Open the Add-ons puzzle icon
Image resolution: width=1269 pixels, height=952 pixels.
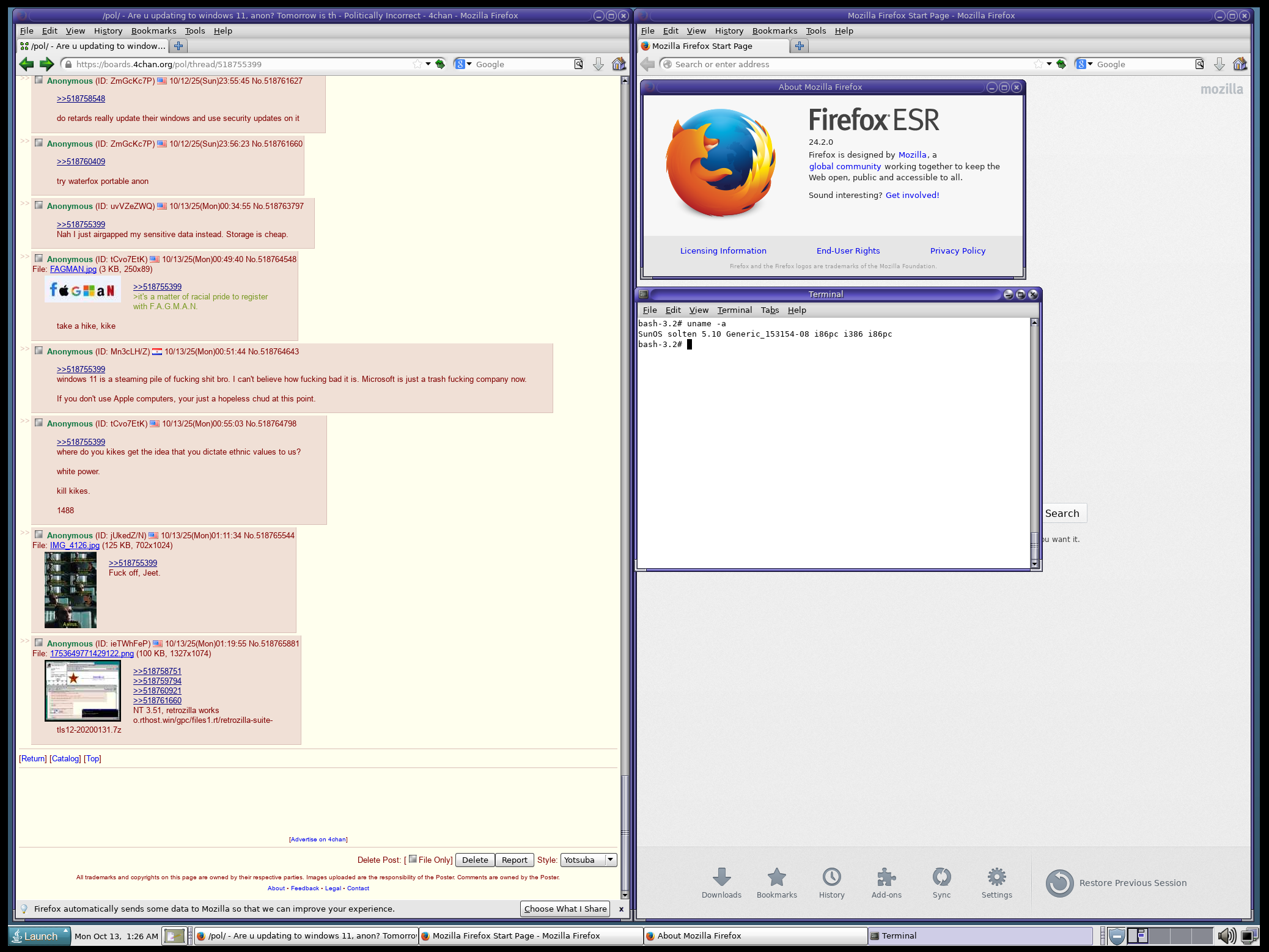coord(886,877)
